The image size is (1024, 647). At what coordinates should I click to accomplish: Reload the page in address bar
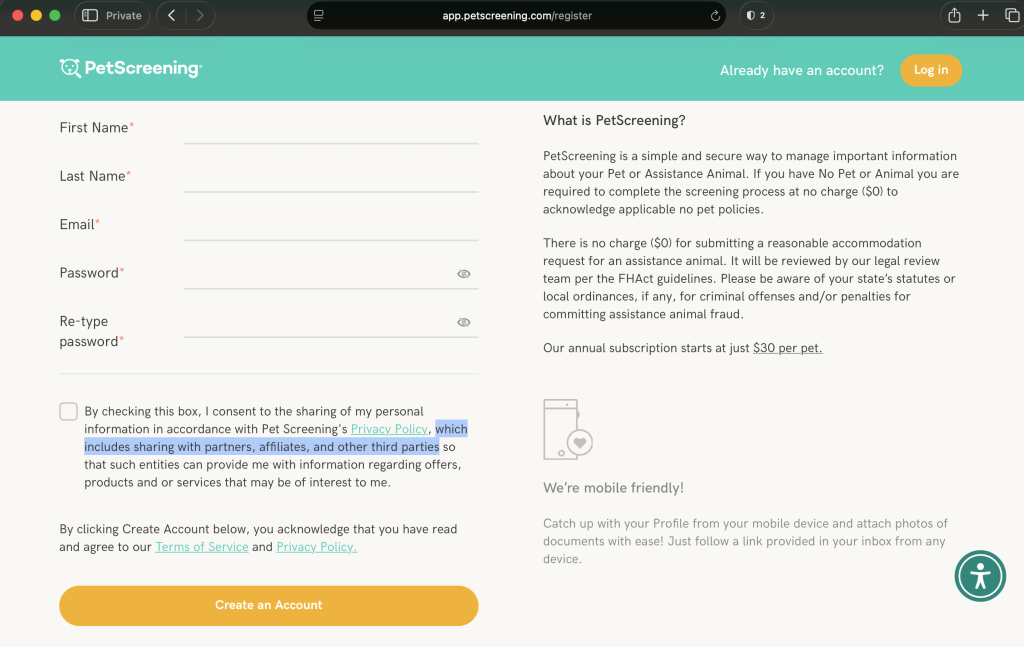715,16
